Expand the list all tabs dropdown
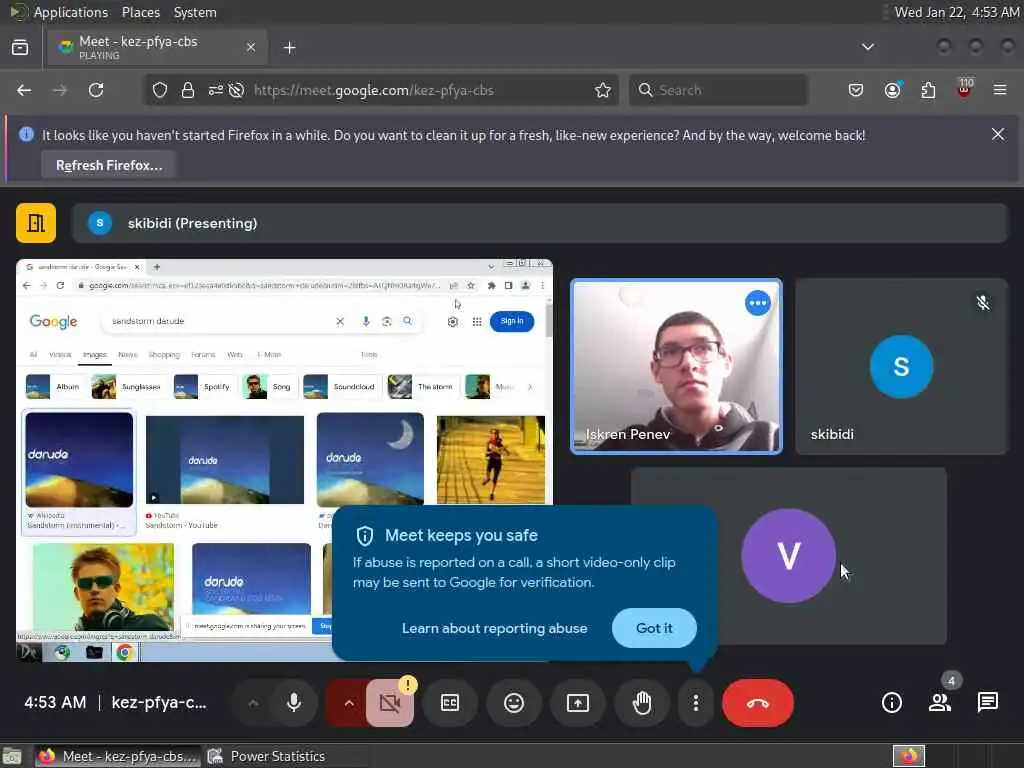Screen dimensions: 1024x768 click(x=868, y=47)
